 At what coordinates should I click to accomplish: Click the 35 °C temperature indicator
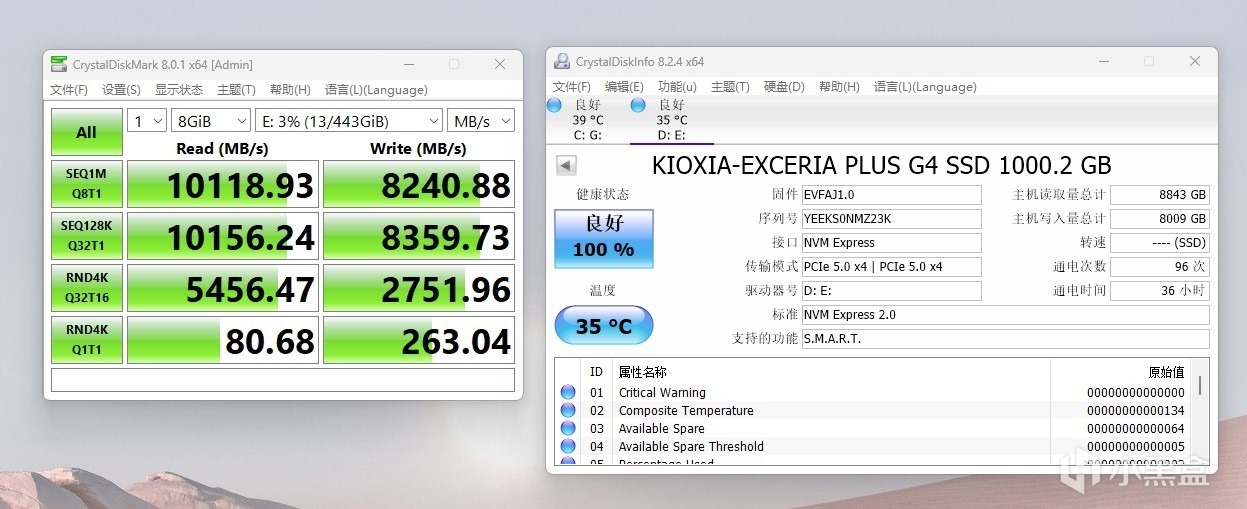tap(604, 325)
